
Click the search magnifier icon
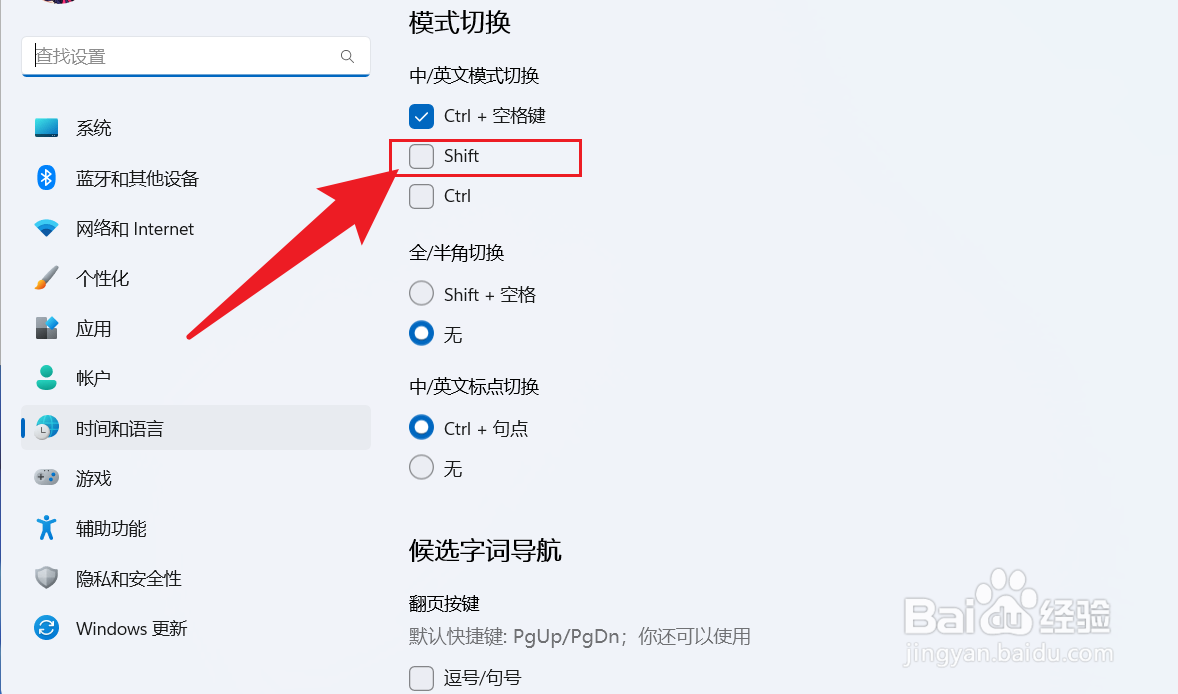[347, 56]
